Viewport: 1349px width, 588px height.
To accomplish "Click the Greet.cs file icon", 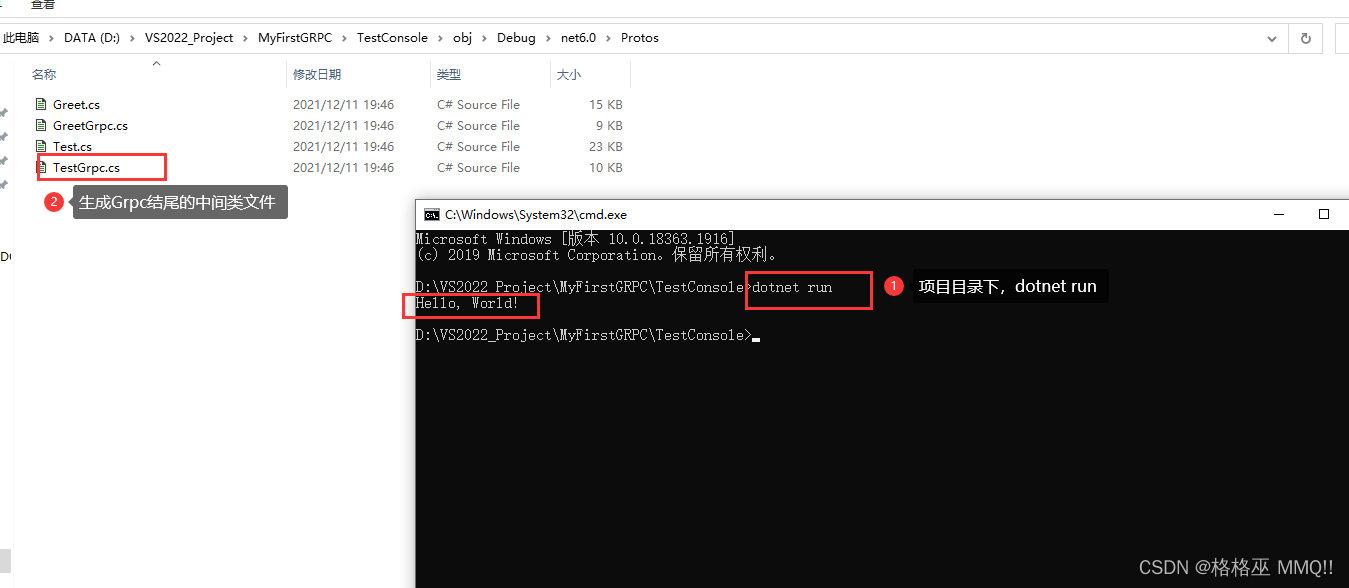I will (41, 104).
